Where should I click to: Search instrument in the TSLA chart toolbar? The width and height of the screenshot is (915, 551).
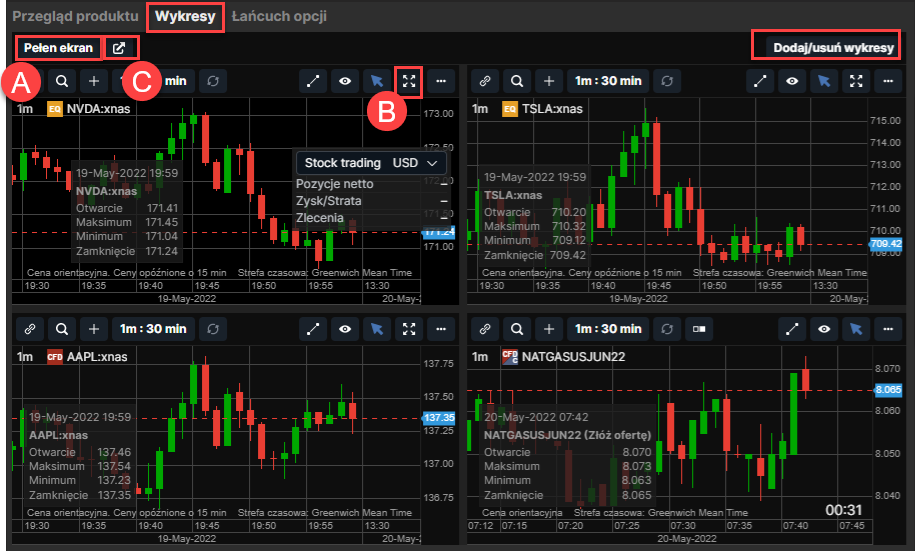(517, 81)
